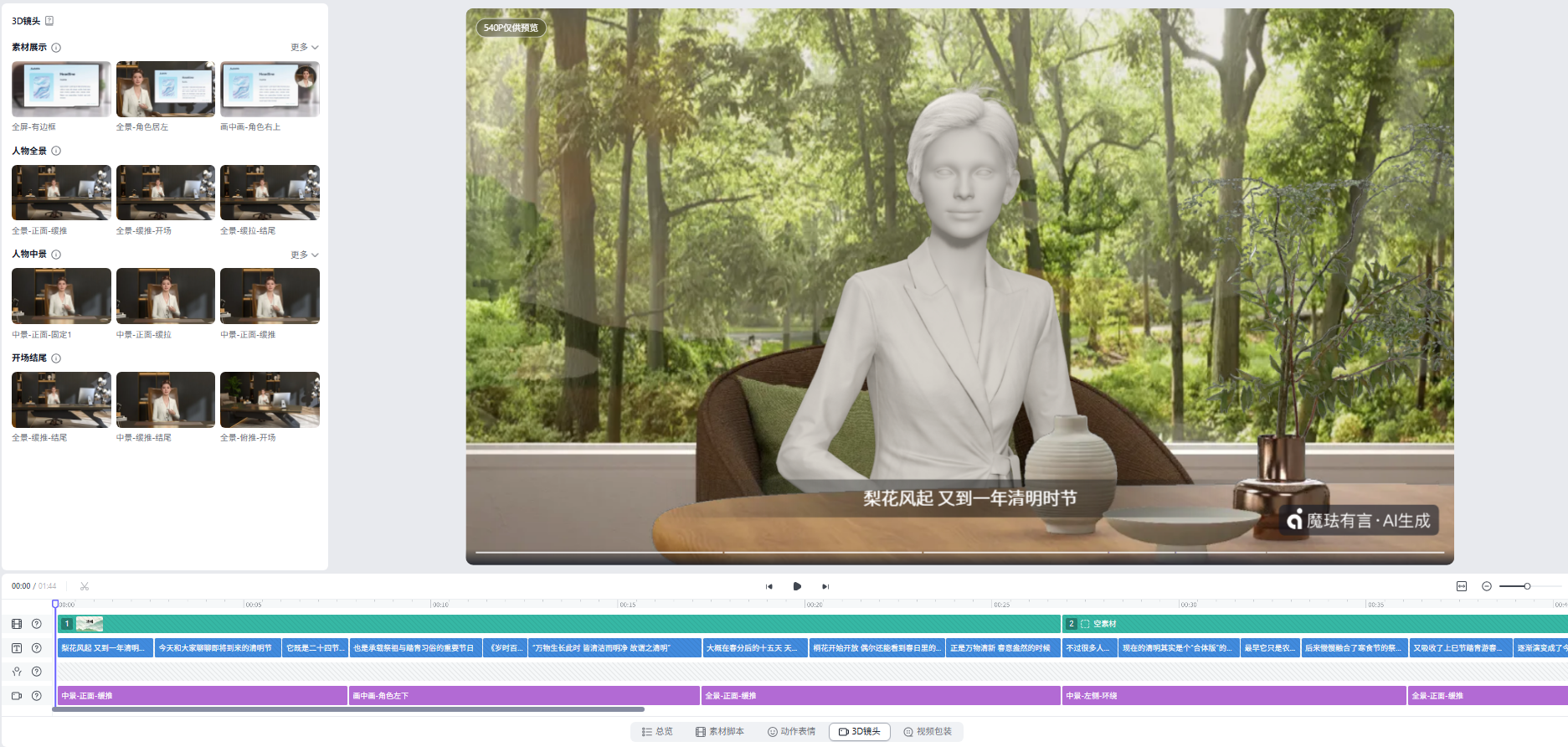The width and height of the screenshot is (1568, 747).
Task: Switch to the 视频包装 tab
Action: (x=928, y=732)
